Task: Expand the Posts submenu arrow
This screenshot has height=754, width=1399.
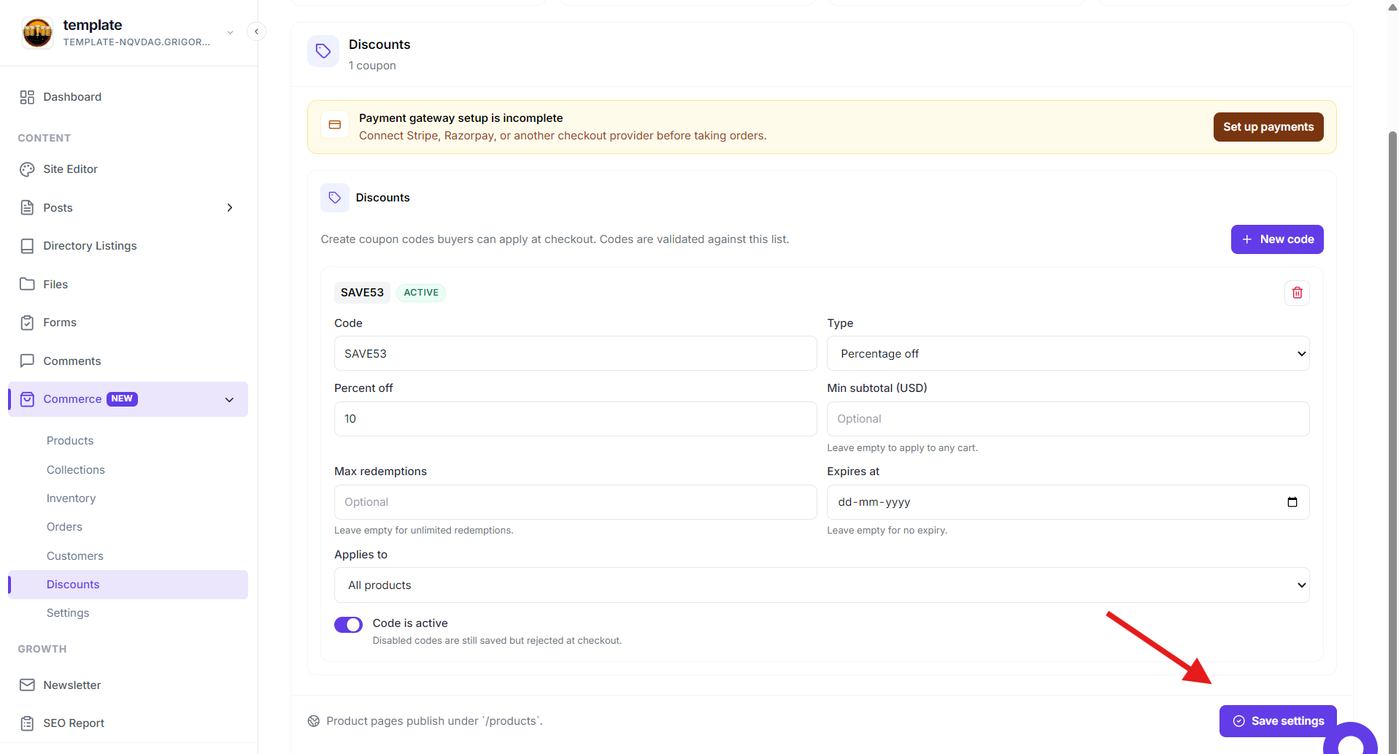Action: (x=230, y=208)
